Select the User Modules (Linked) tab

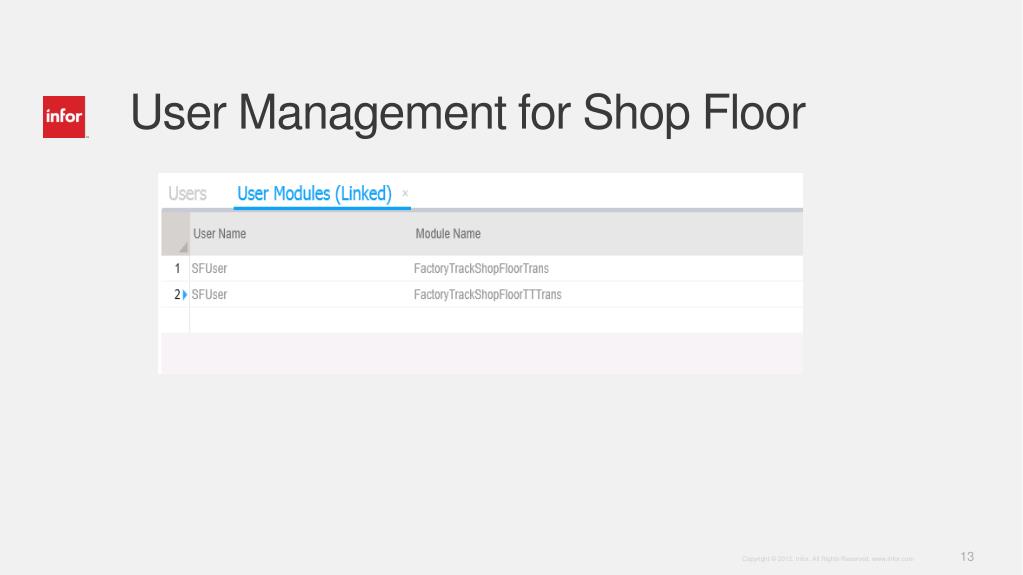coord(314,193)
